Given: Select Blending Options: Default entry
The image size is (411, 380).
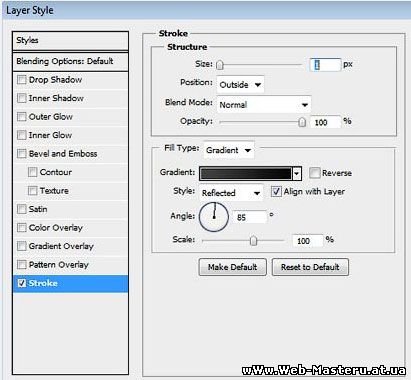Looking at the screenshot, I should pyautogui.click(x=70, y=61).
